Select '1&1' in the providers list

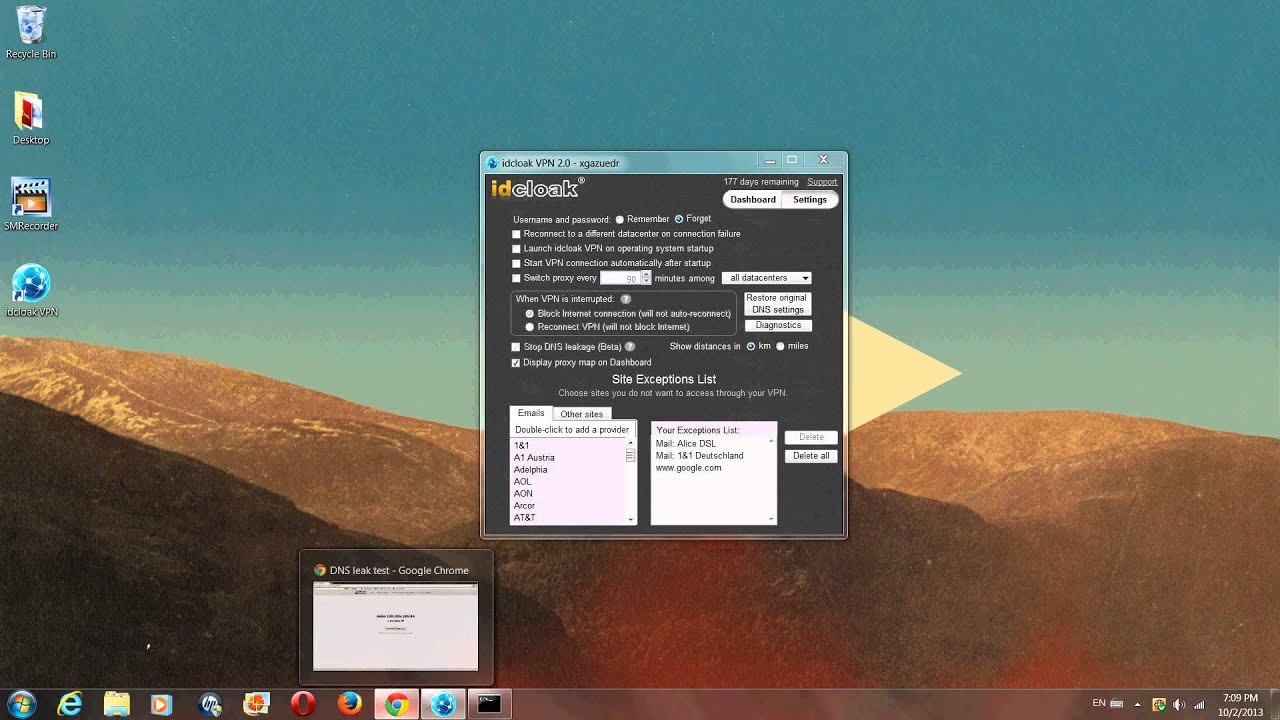tap(522, 446)
